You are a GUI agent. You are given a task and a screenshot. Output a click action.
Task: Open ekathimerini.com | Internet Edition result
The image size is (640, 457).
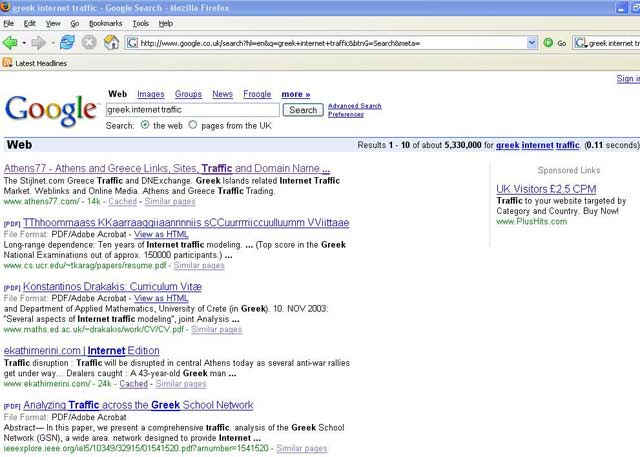(82, 351)
